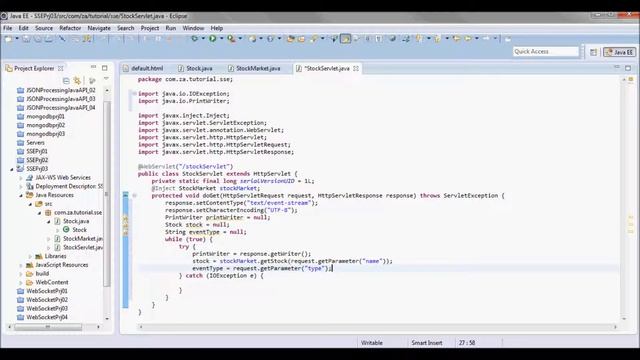
Task: Close the Project Explorer view
Action: tap(61, 69)
